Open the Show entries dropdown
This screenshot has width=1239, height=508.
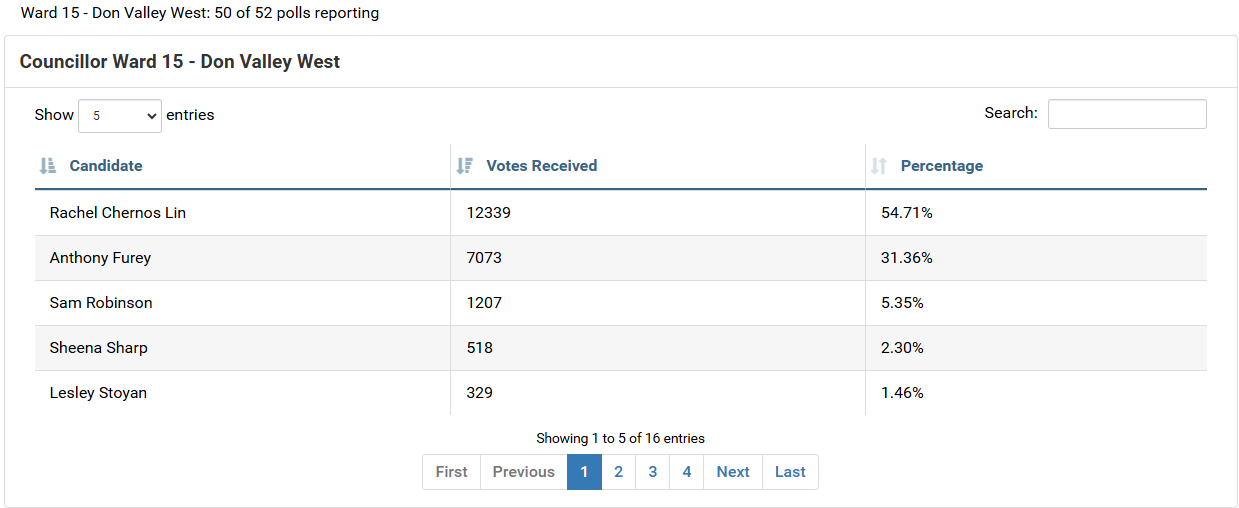[x=120, y=115]
